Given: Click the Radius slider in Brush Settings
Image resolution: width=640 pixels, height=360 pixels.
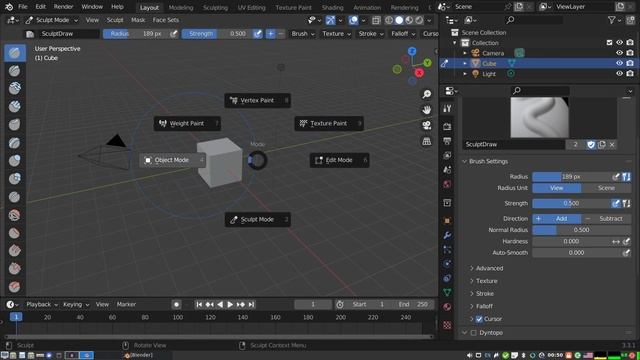Looking at the screenshot, I should (x=571, y=177).
